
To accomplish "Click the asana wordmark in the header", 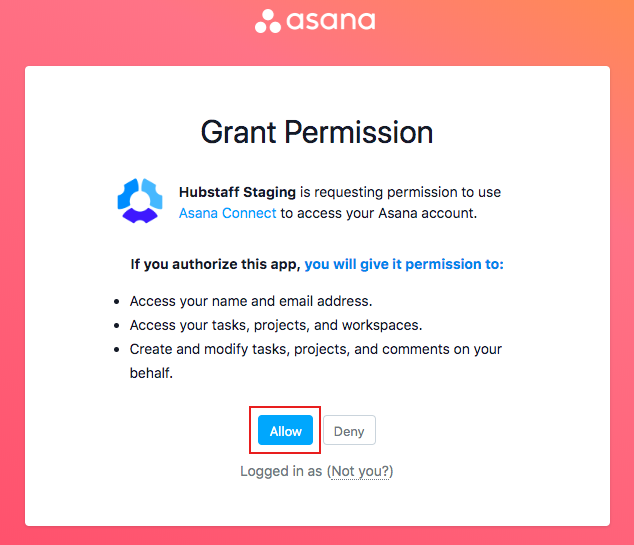I will click(x=331, y=21).
